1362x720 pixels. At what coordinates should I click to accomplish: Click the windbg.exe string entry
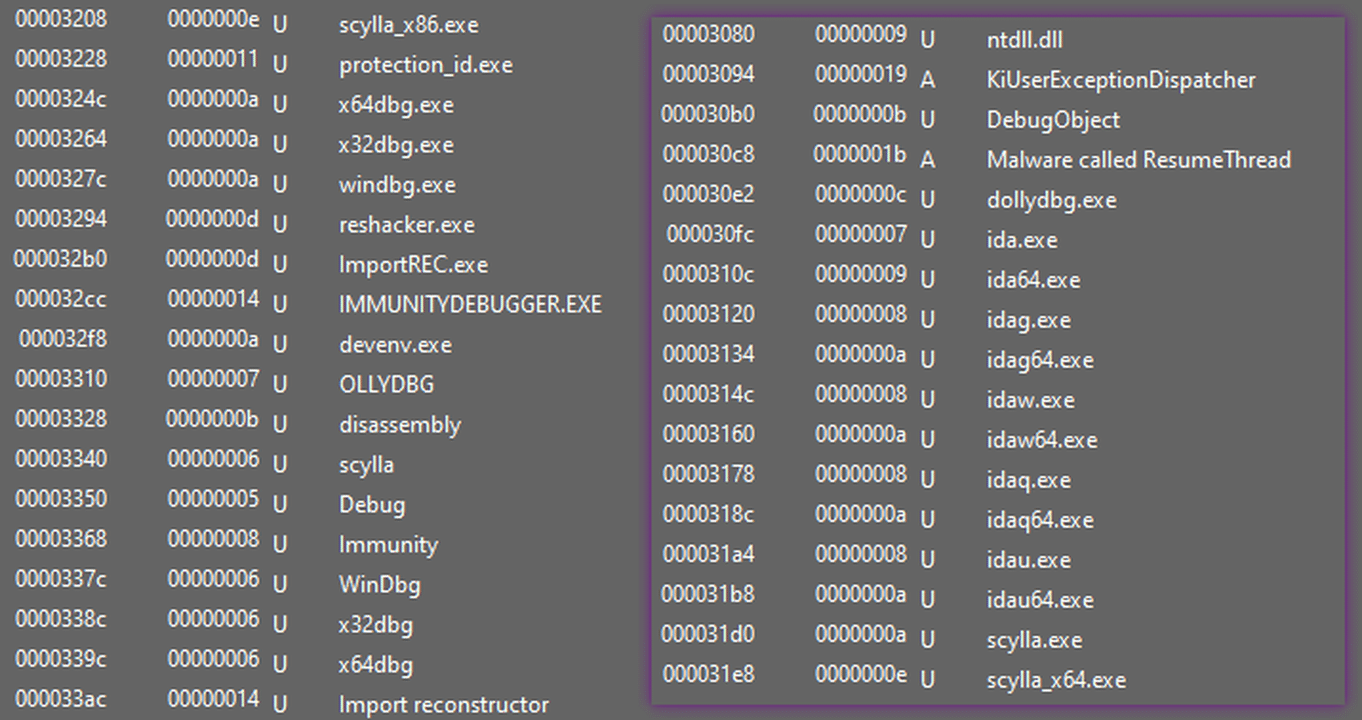pyautogui.click(x=397, y=185)
